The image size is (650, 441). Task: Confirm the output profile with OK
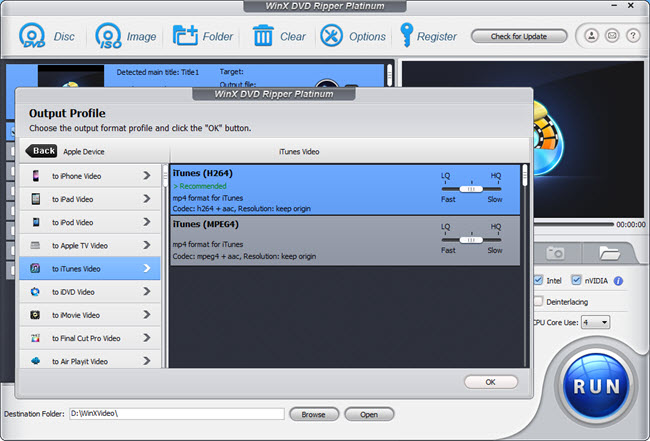pos(491,382)
